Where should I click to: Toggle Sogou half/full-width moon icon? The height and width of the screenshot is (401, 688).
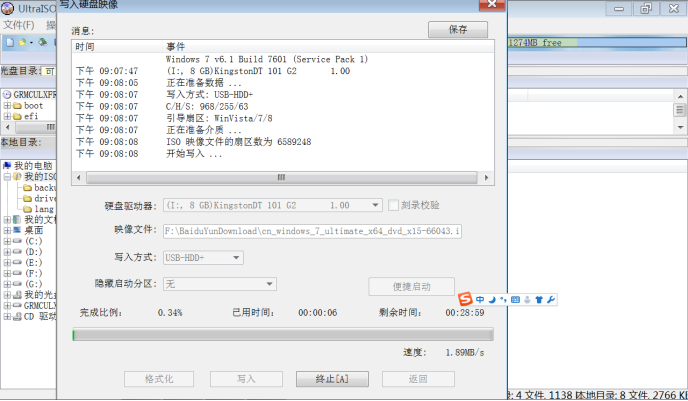(492, 300)
